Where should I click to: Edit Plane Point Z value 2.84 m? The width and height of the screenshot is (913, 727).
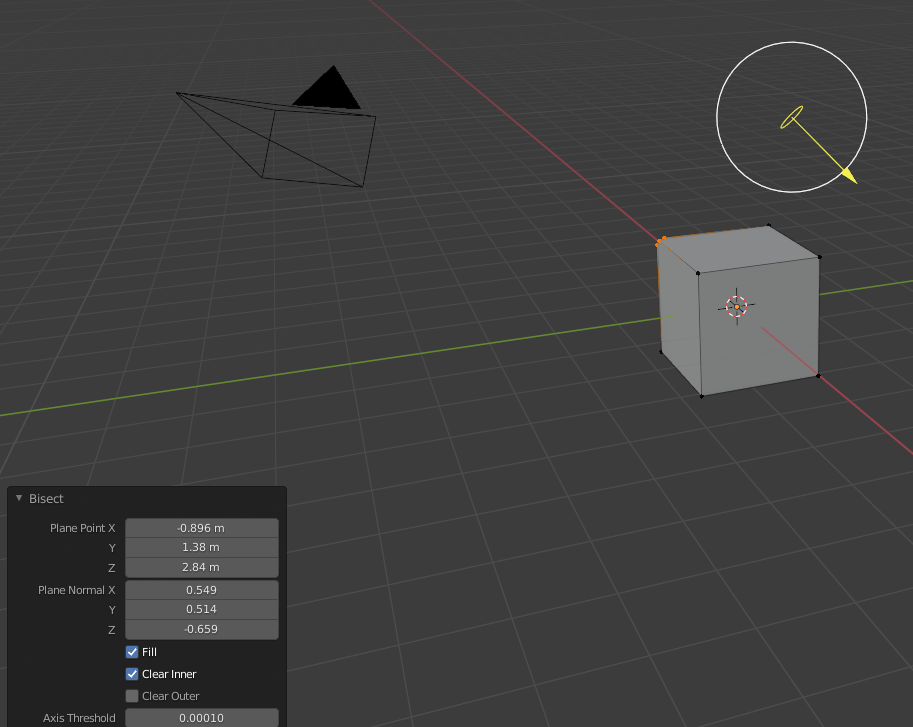tap(201, 567)
